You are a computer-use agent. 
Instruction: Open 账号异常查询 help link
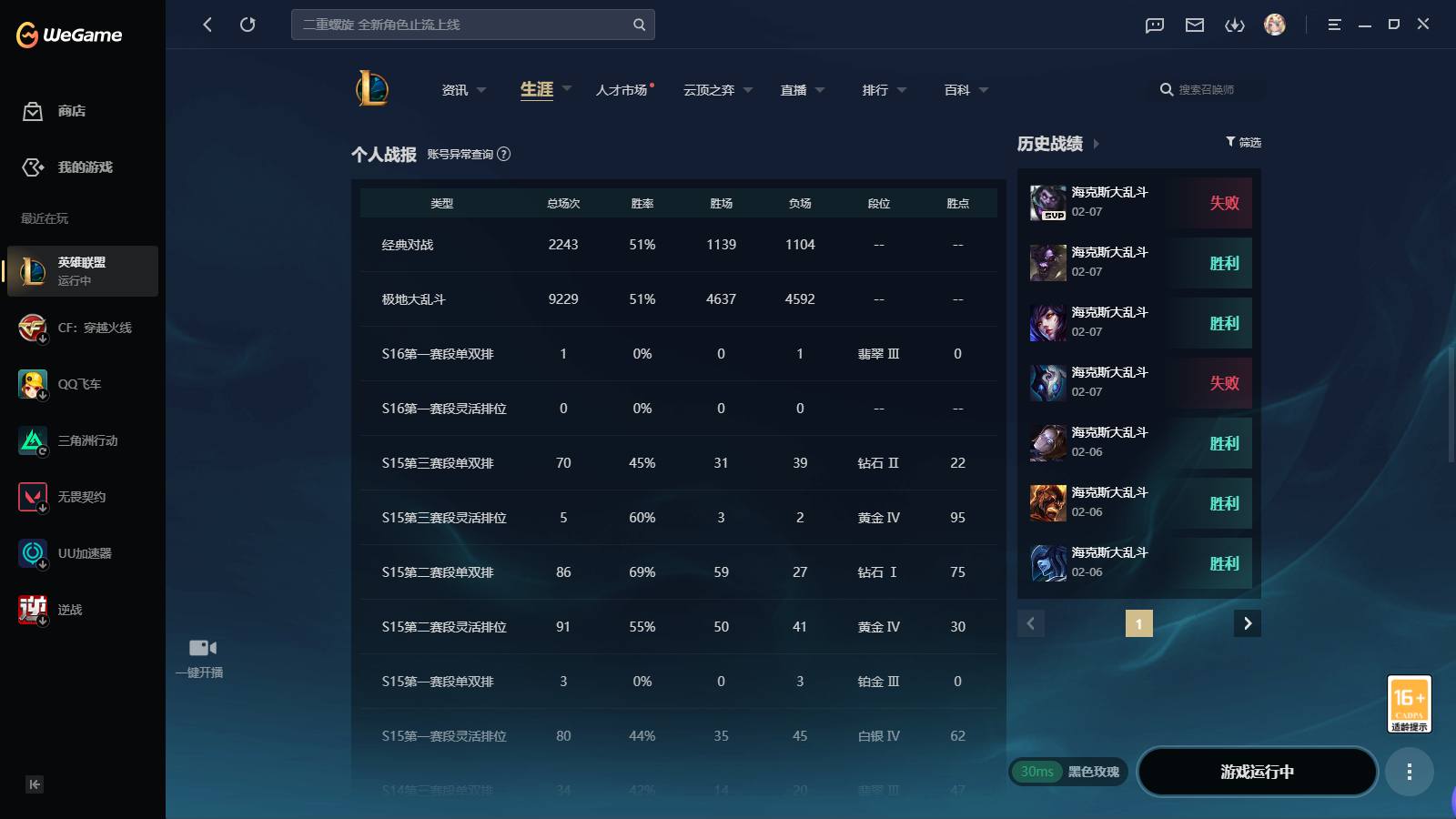click(x=469, y=155)
